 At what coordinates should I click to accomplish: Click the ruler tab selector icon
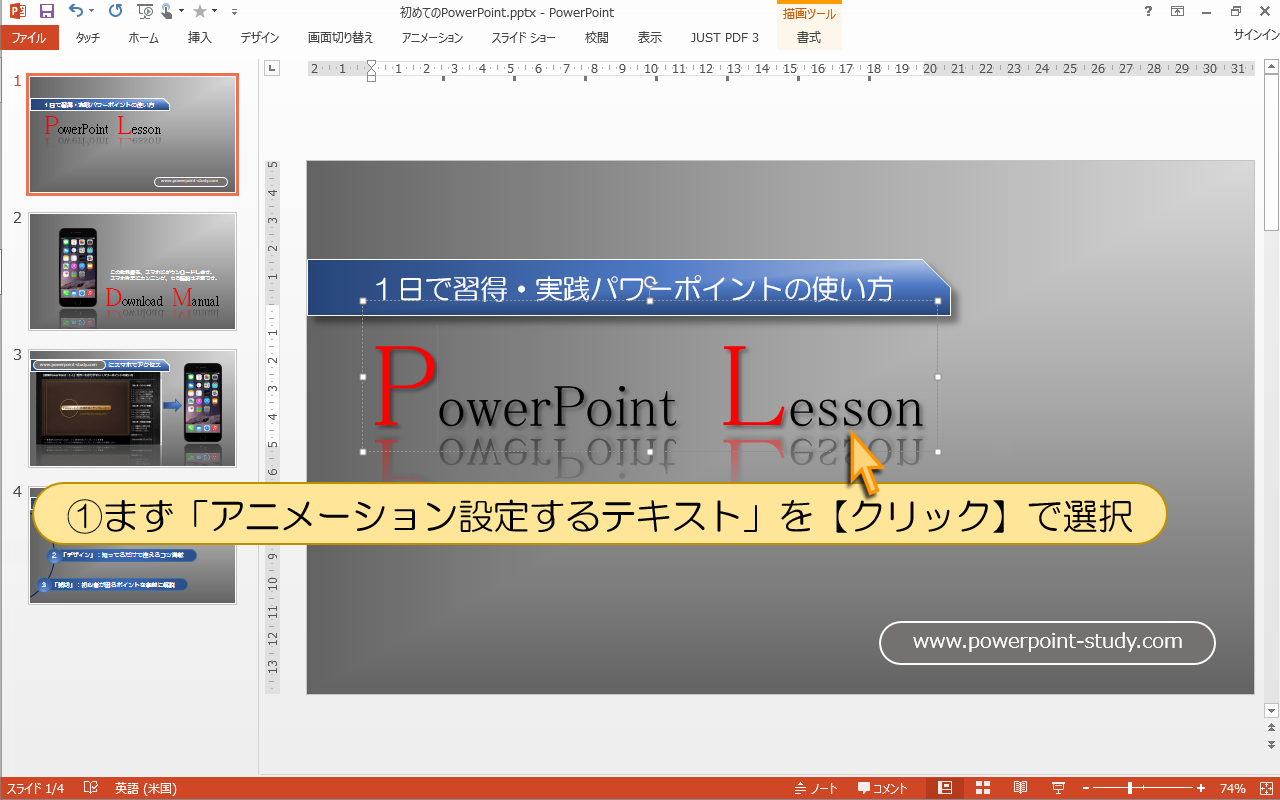[272, 68]
